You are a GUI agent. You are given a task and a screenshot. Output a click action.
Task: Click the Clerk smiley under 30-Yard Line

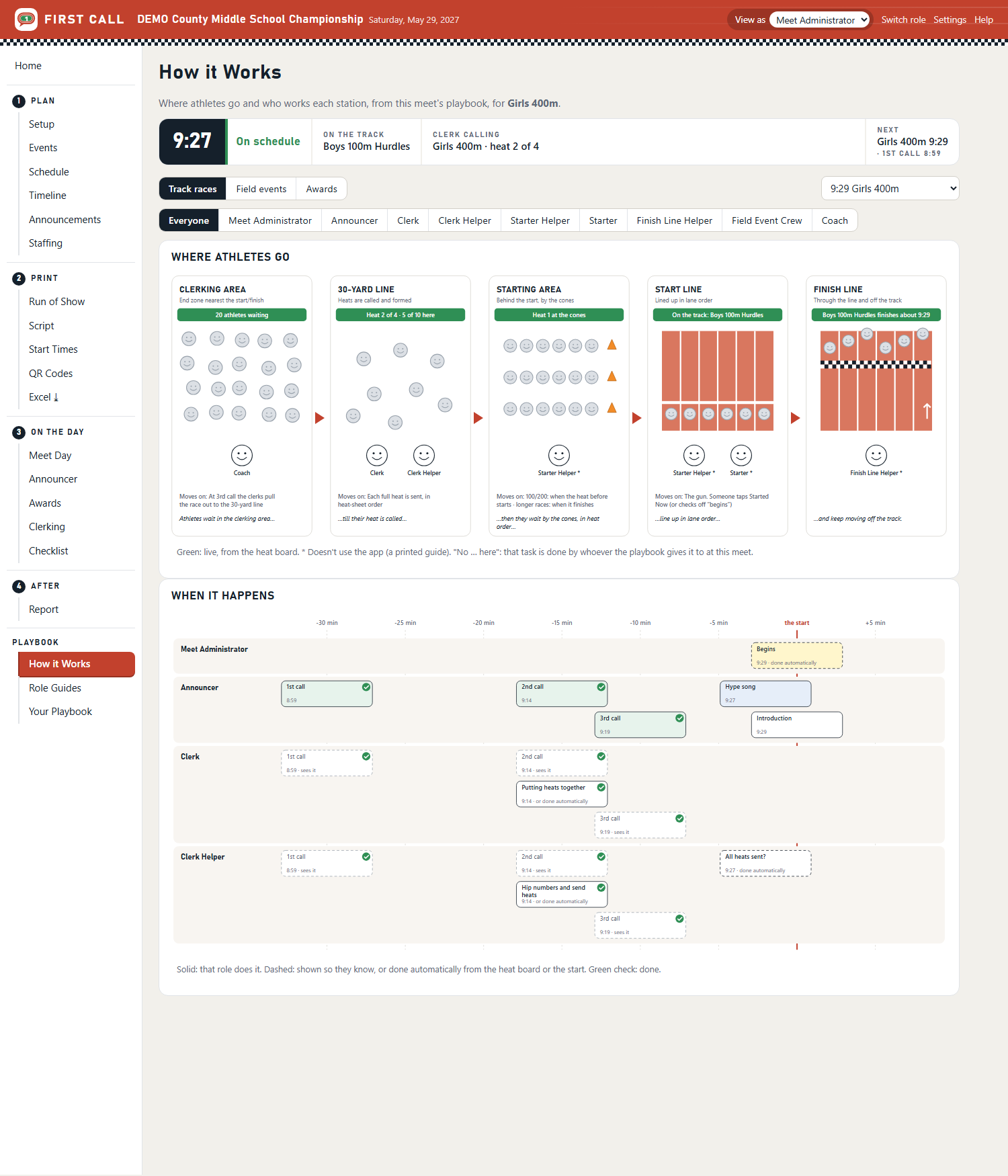pos(377,456)
